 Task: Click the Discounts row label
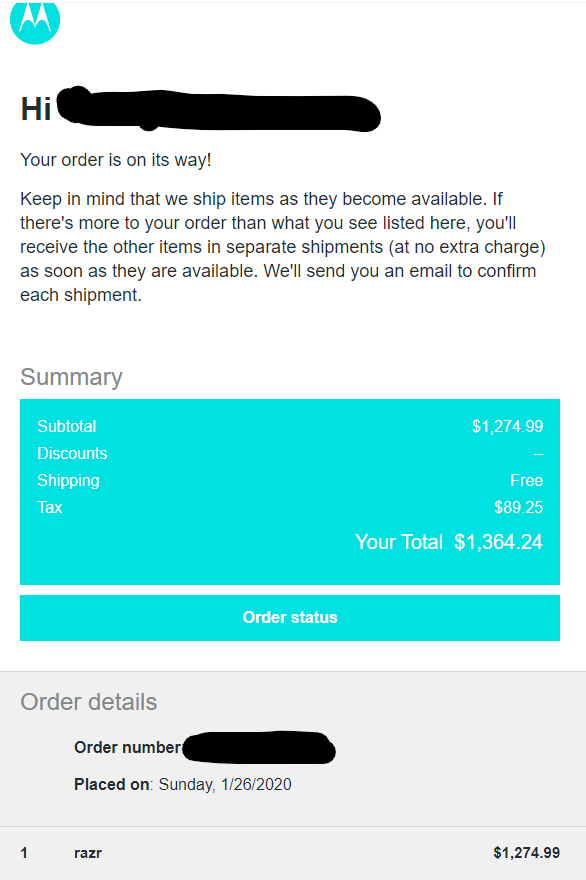(72, 453)
